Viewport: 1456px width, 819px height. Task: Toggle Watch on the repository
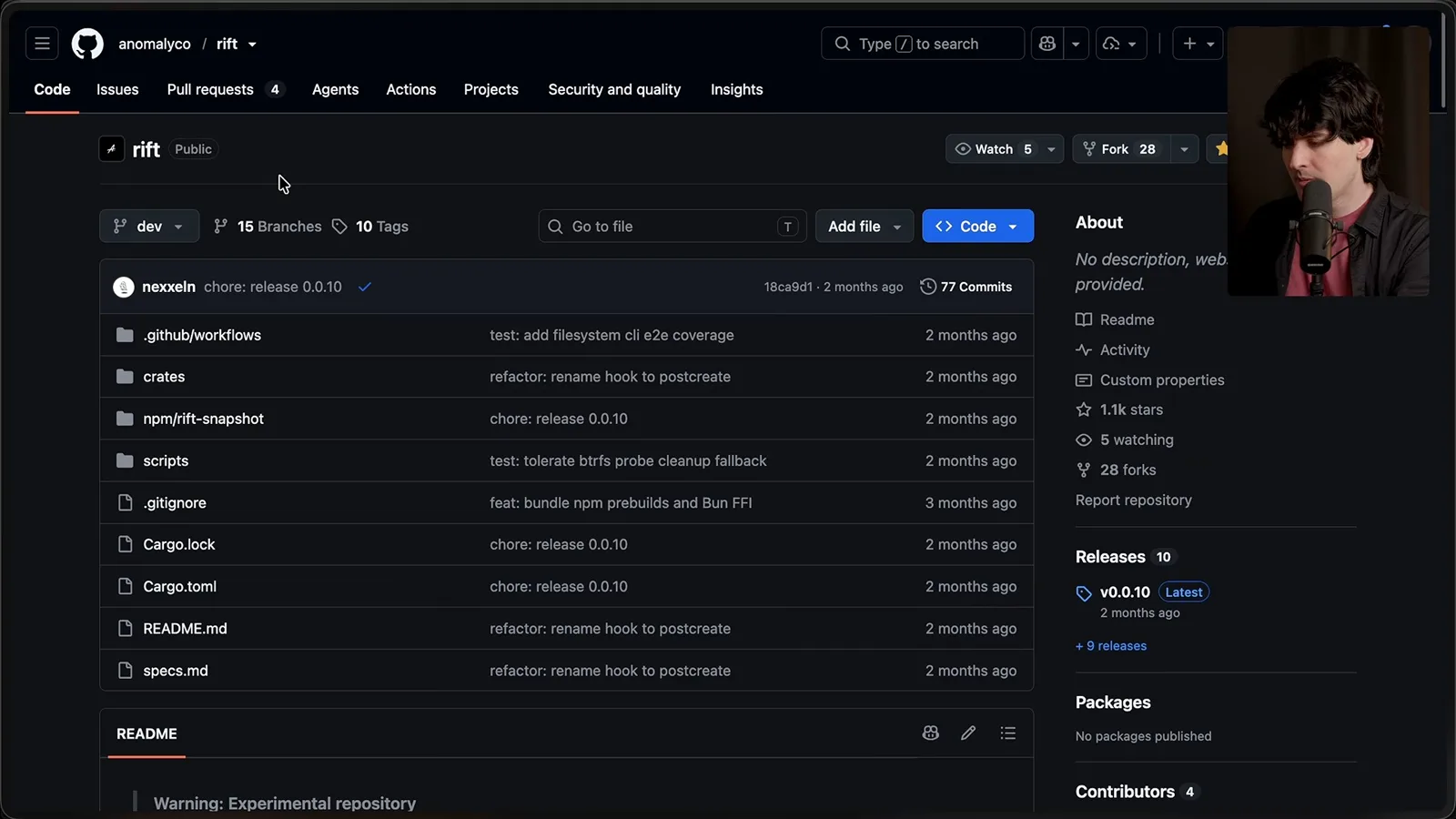click(x=993, y=149)
